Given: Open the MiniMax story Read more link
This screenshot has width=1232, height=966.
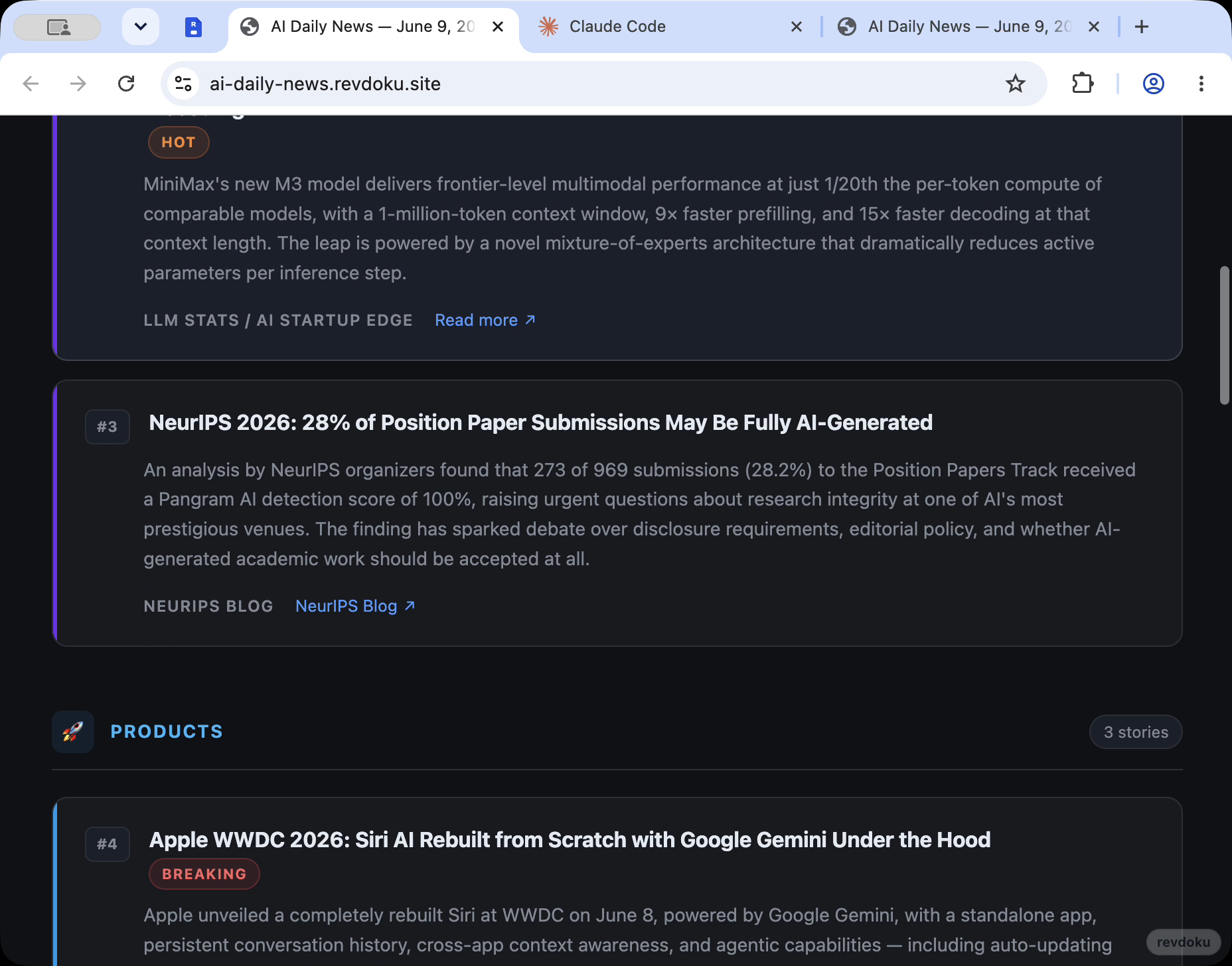Looking at the screenshot, I should pos(485,320).
